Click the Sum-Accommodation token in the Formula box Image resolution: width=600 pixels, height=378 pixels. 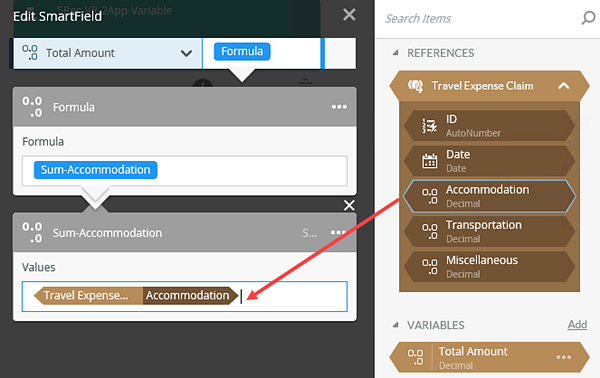point(95,170)
